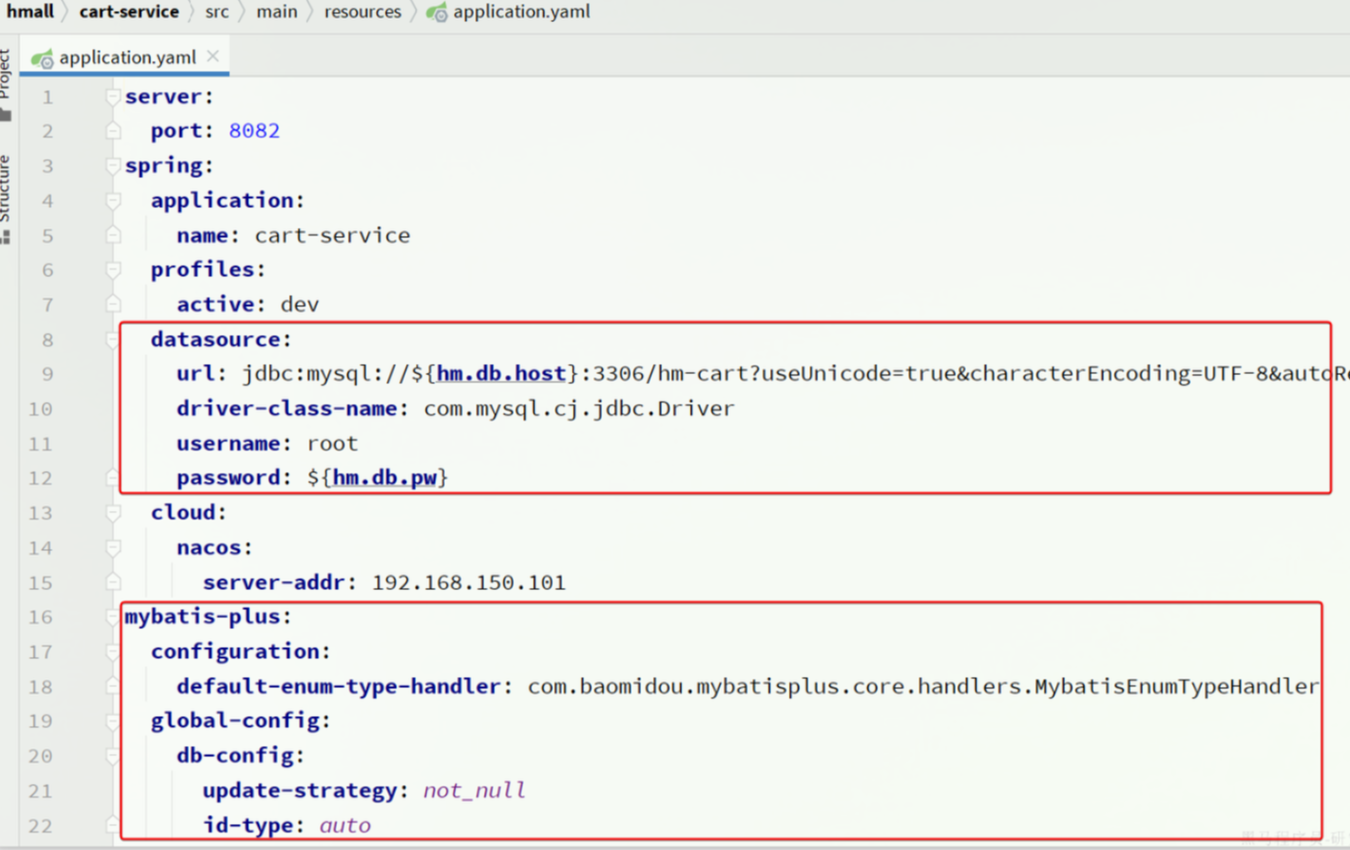Fold the mybatis-plus block in gutter
Screen dimensions: 1350x850
(113, 617)
